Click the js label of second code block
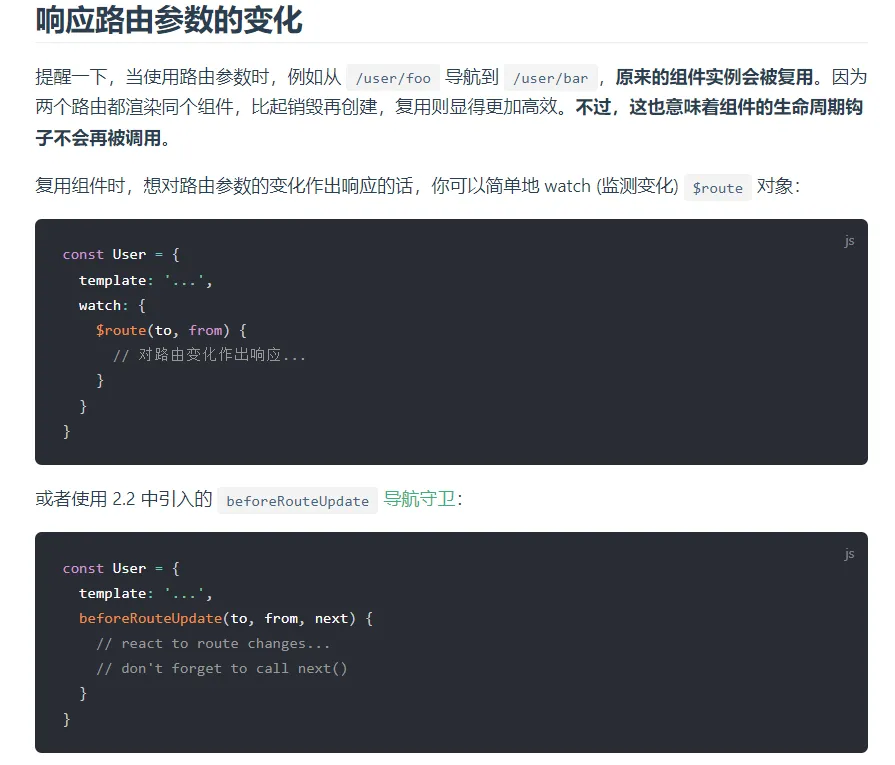This screenshot has height=765, width=895. point(849,553)
